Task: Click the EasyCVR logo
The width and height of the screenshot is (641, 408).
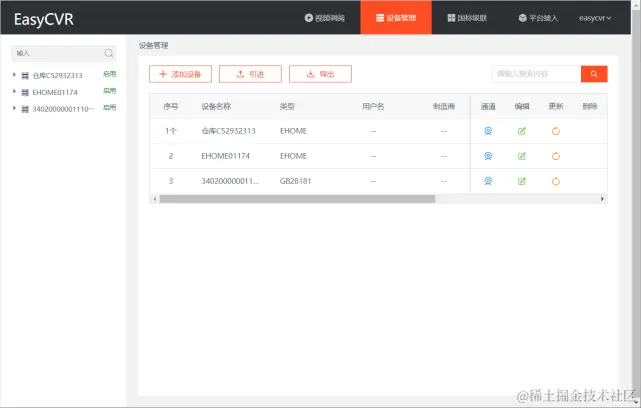Action: 44,19
